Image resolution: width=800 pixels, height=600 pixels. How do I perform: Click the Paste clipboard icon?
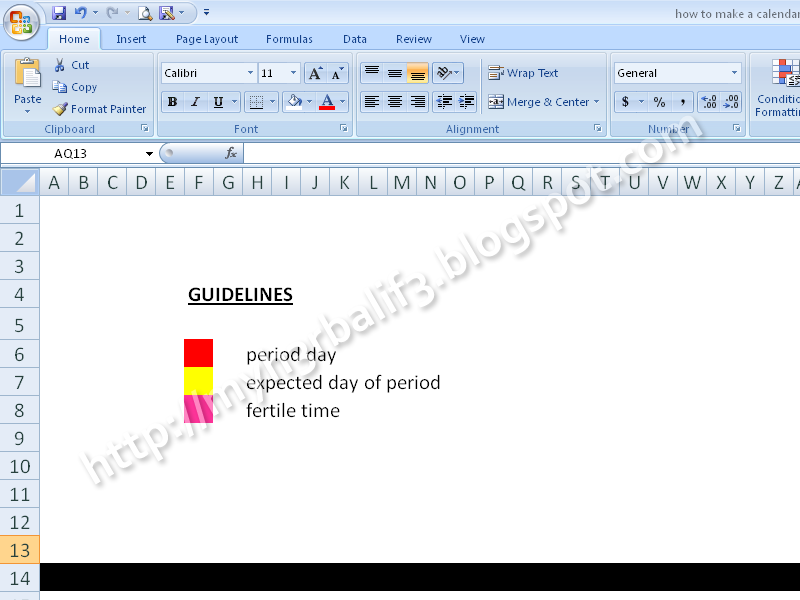28,74
